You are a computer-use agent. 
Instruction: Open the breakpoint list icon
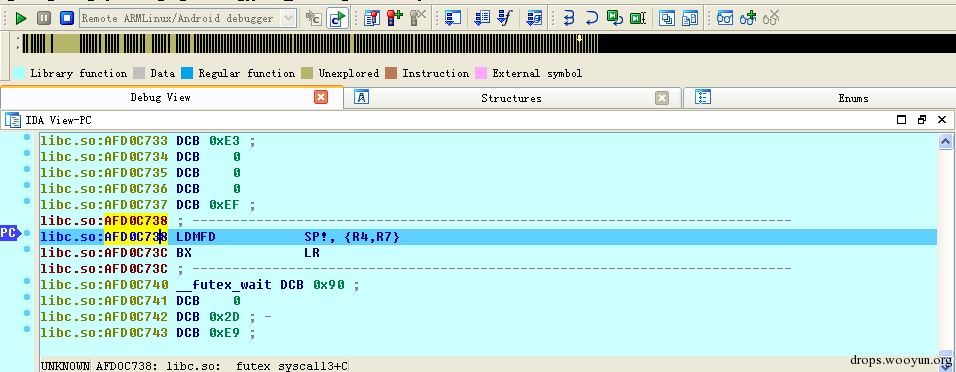372,18
